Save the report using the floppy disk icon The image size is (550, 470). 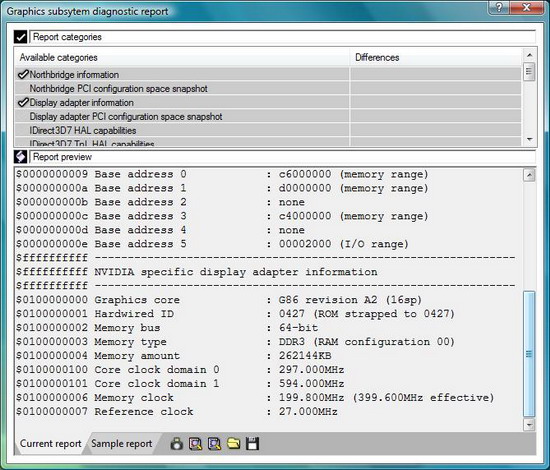[x=252, y=444]
